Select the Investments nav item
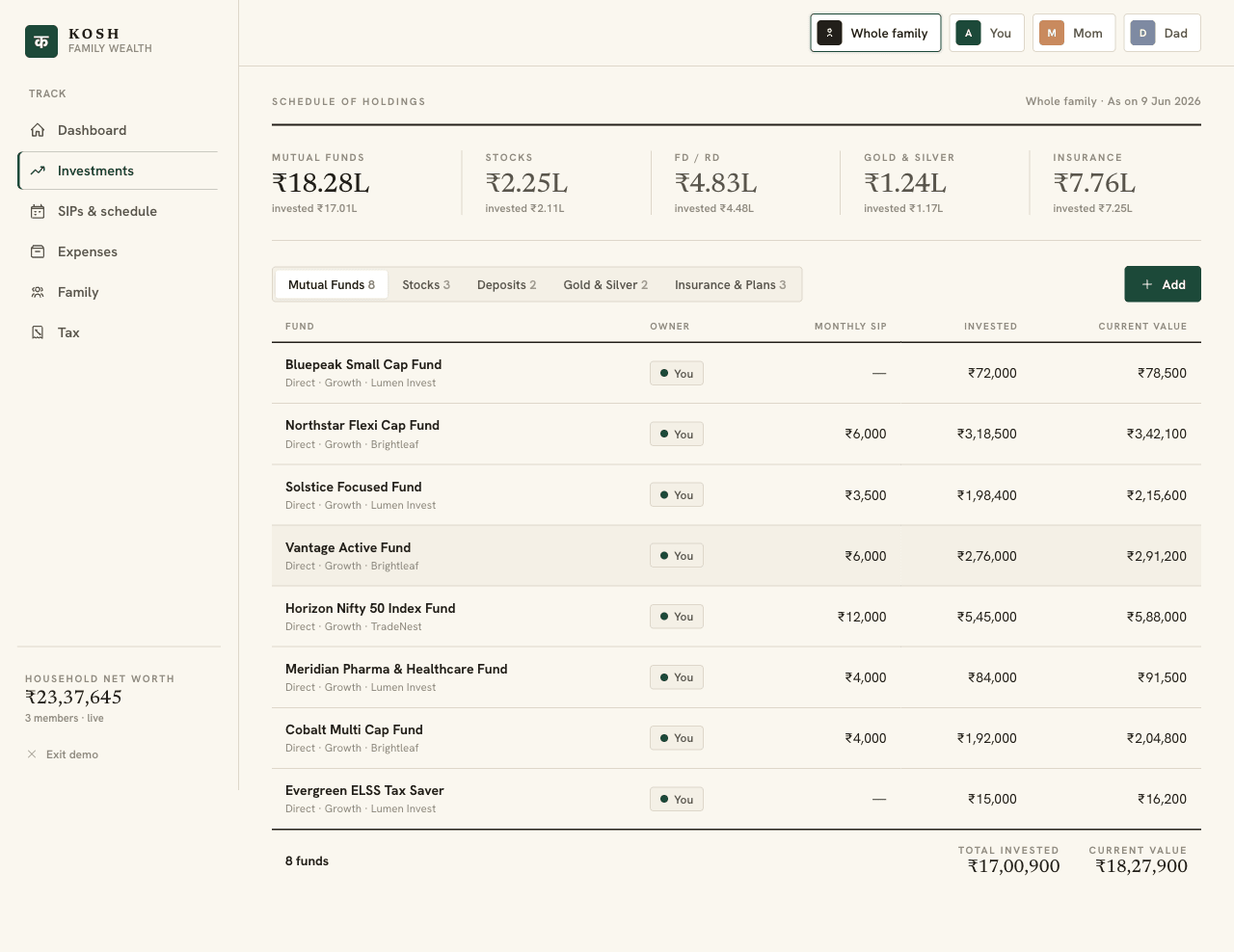This screenshot has height=952, width=1234. [118, 171]
